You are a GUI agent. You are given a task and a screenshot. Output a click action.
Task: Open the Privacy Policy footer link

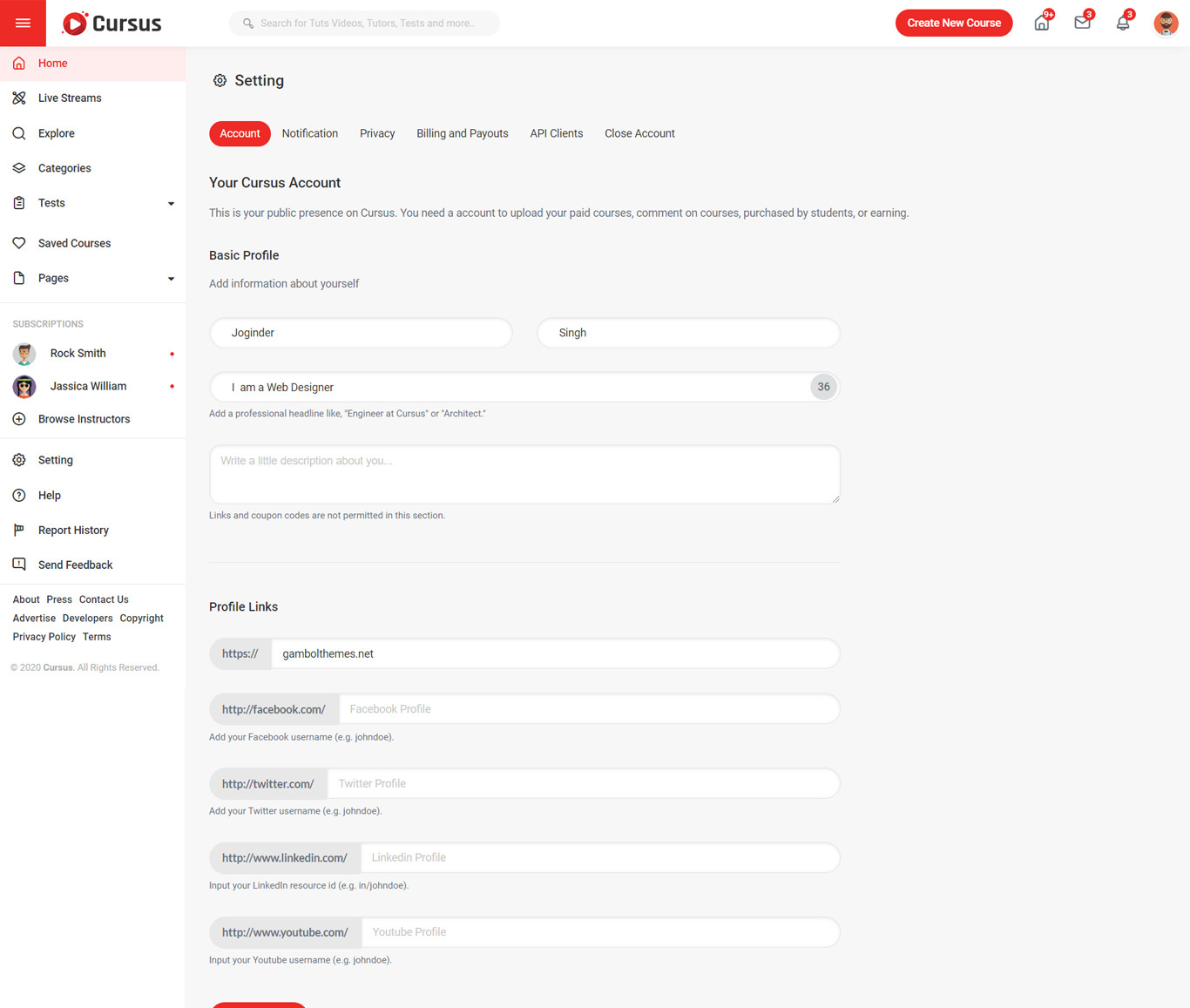tap(44, 637)
